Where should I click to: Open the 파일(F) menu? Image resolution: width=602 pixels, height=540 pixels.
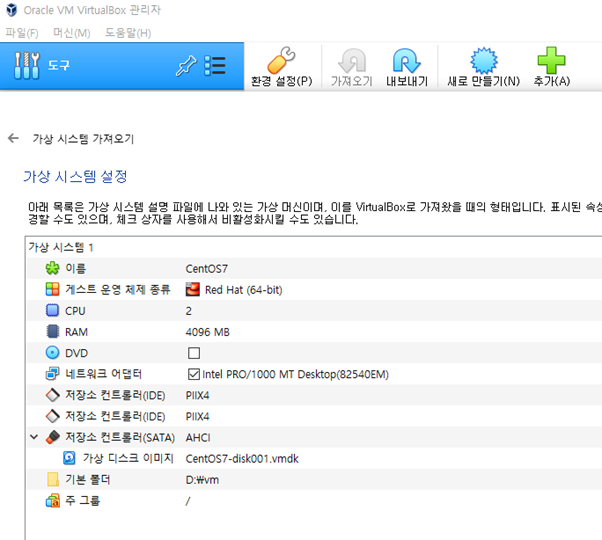pos(22,33)
